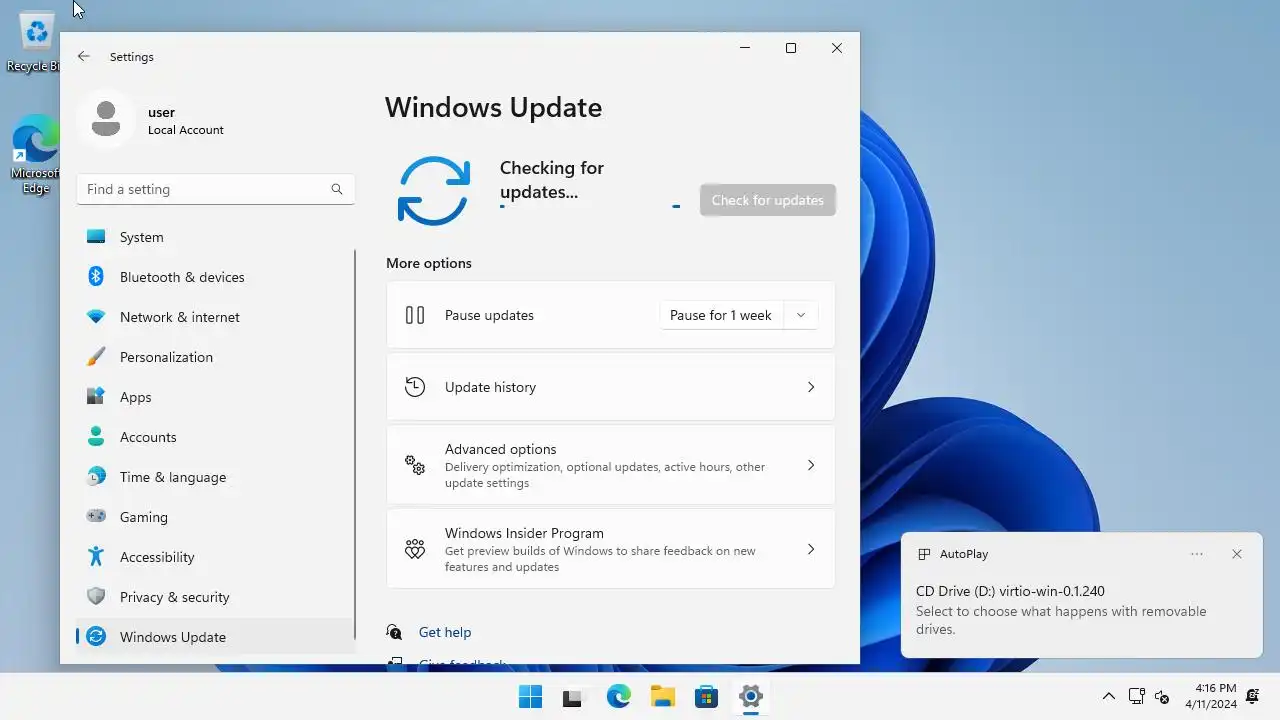Click the Windows Update sidebar icon

pos(96,637)
